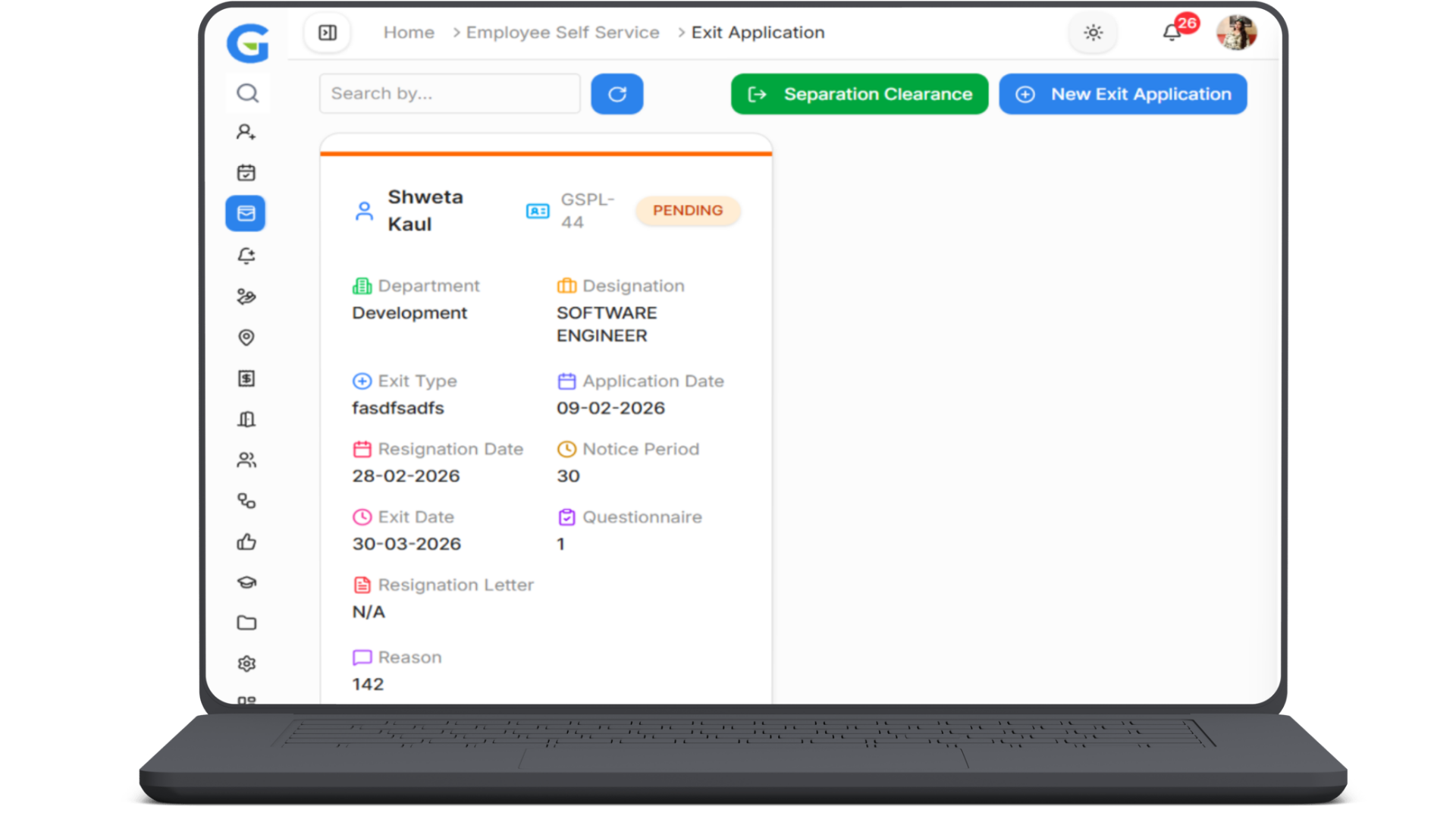
Task: Navigate to Employee Self Service breadcrumb
Action: (x=562, y=33)
